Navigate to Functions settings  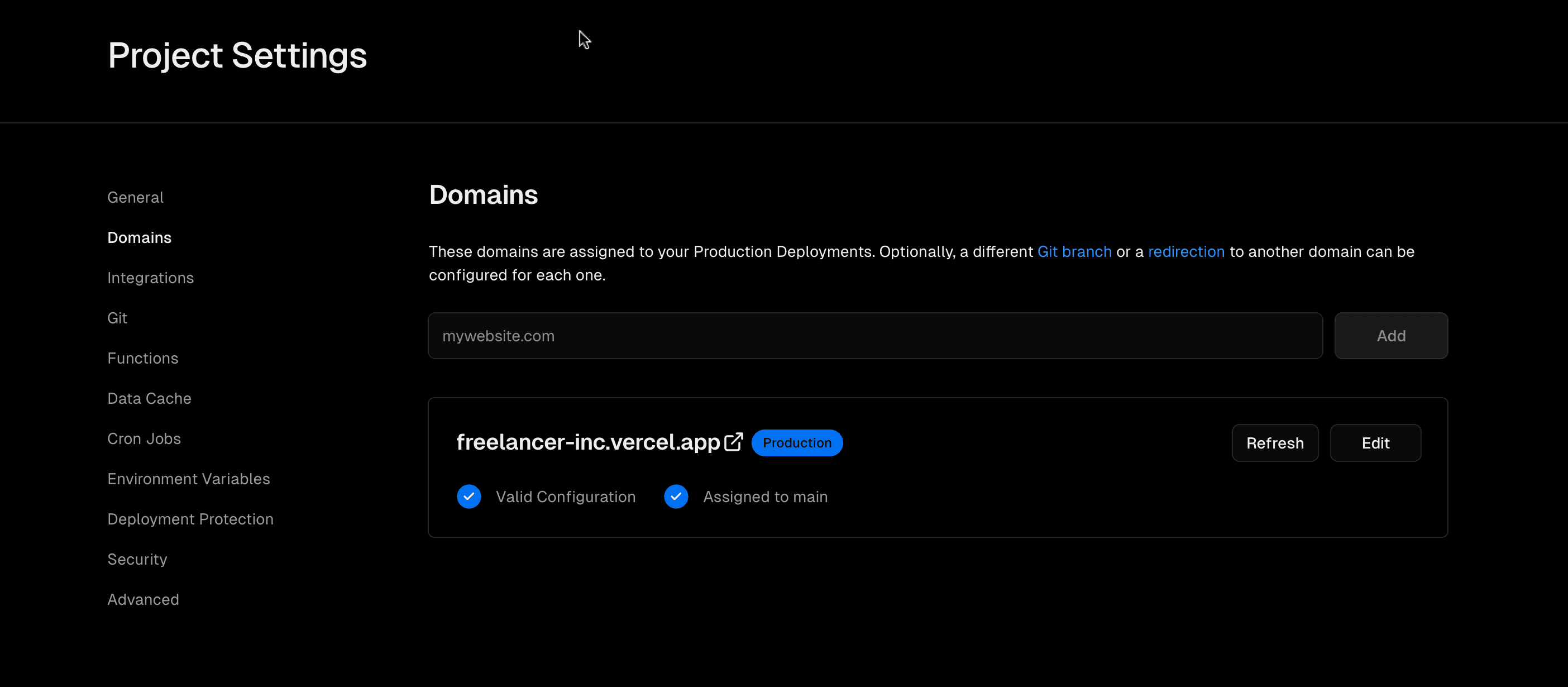coord(142,358)
